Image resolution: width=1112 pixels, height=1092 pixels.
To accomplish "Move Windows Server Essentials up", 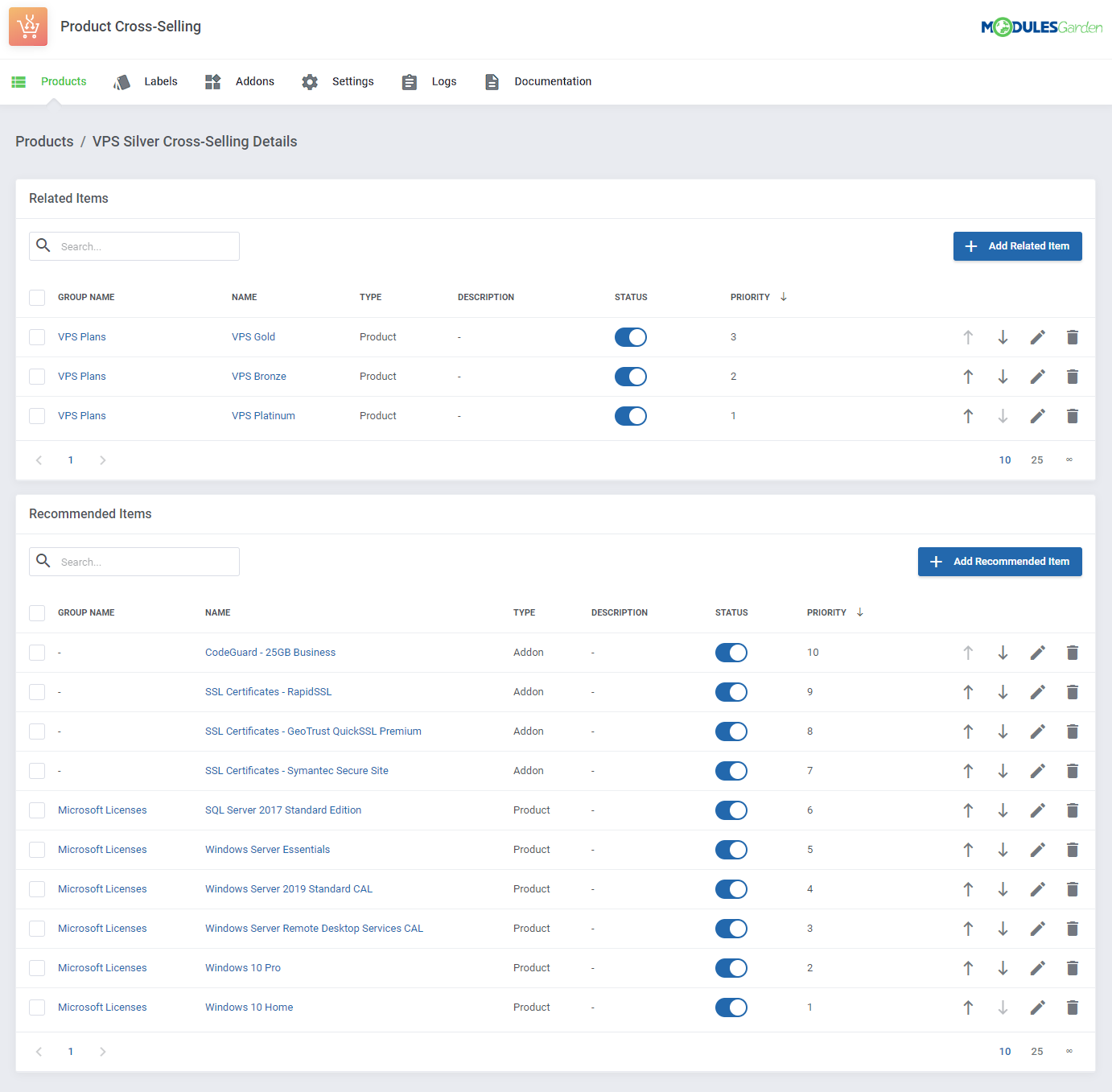I will coord(969,850).
